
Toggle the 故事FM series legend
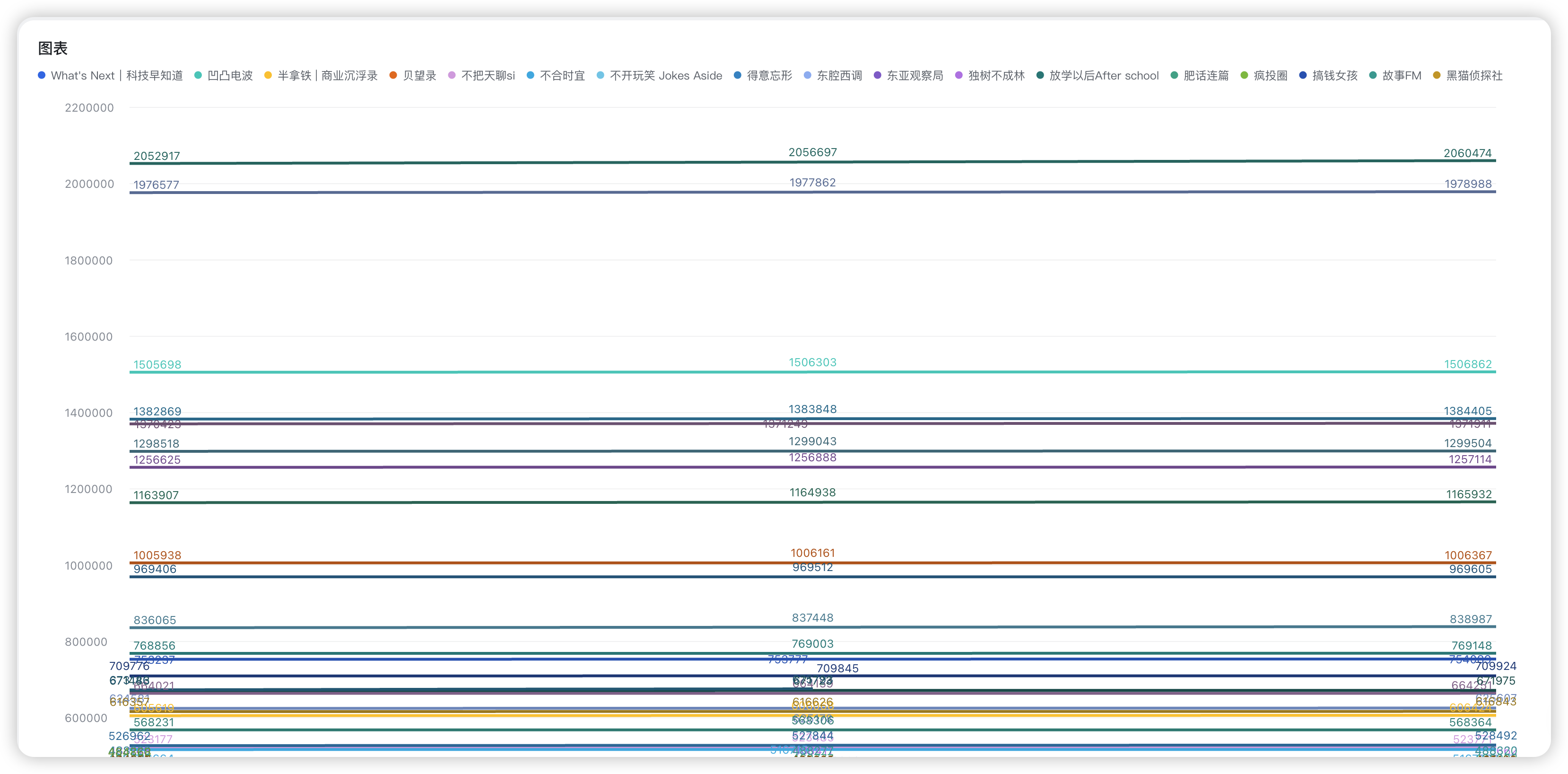1401,76
